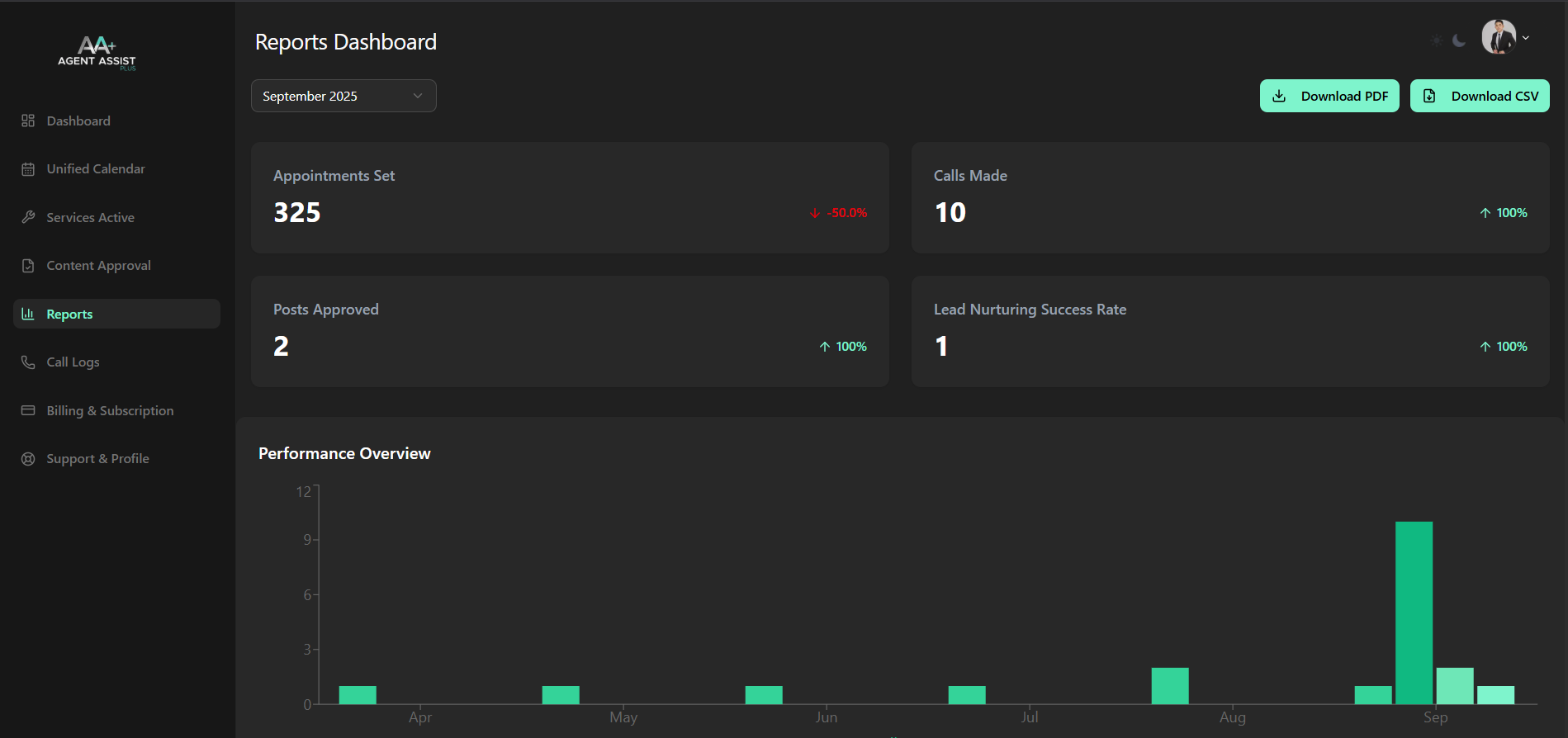Image resolution: width=1568 pixels, height=738 pixels.
Task: Select the tallest September chart bar
Action: pos(1414,613)
